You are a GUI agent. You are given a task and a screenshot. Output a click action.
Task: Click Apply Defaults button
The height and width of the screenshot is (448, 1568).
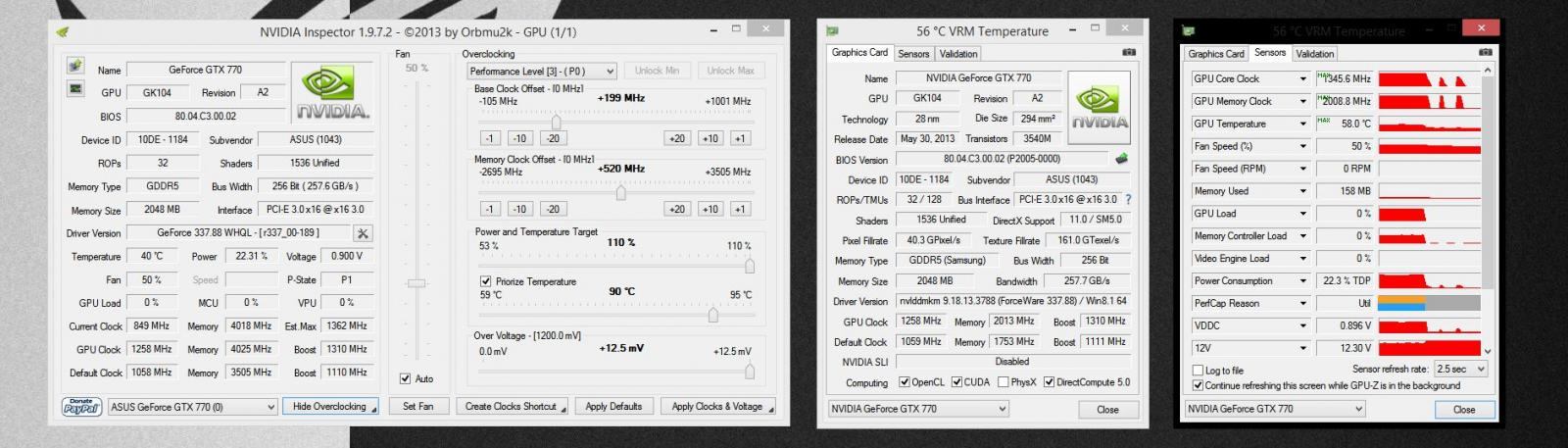[x=613, y=406]
